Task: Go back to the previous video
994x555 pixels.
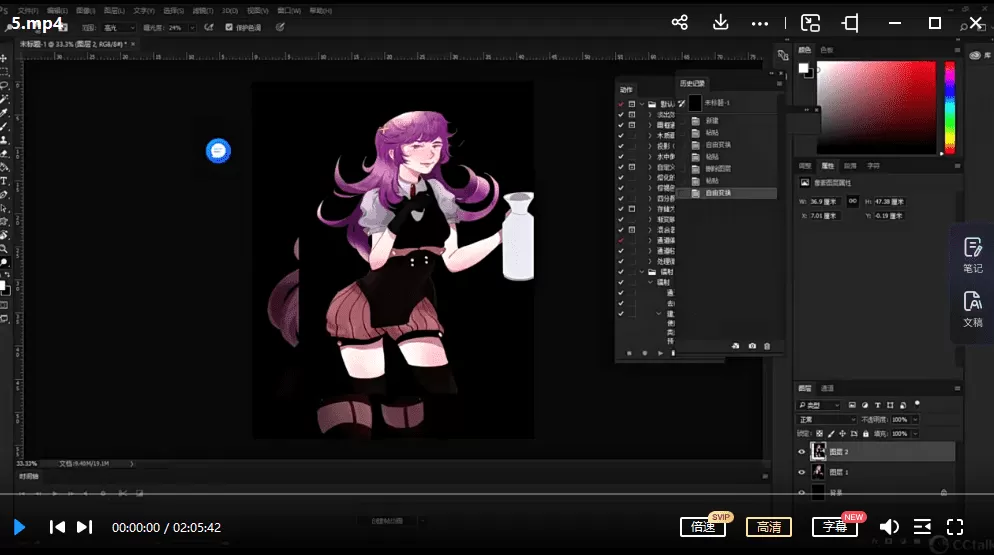Action: click(x=57, y=527)
